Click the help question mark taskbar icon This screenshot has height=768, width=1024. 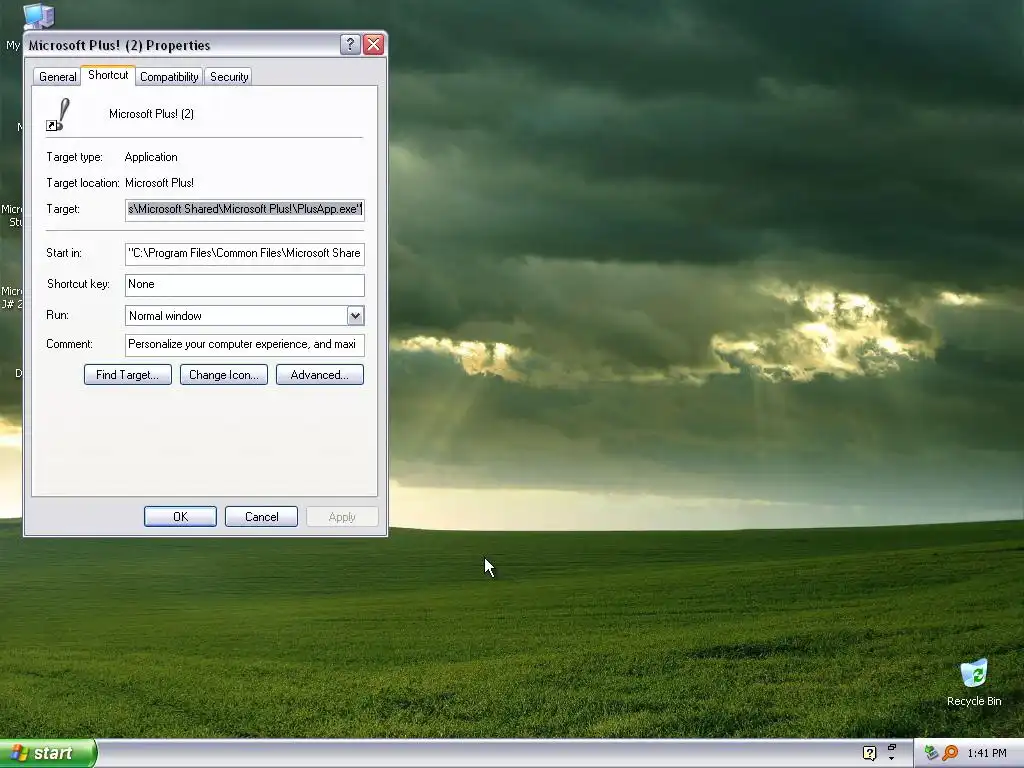click(869, 753)
